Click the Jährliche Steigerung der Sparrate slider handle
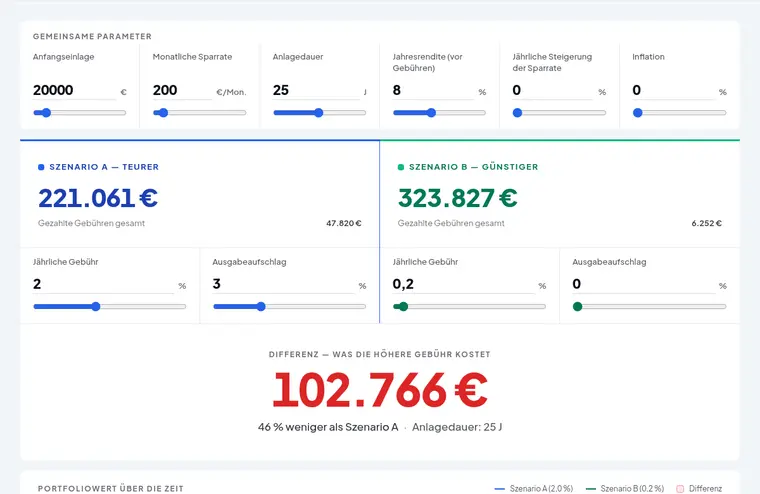 tap(518, 113)
